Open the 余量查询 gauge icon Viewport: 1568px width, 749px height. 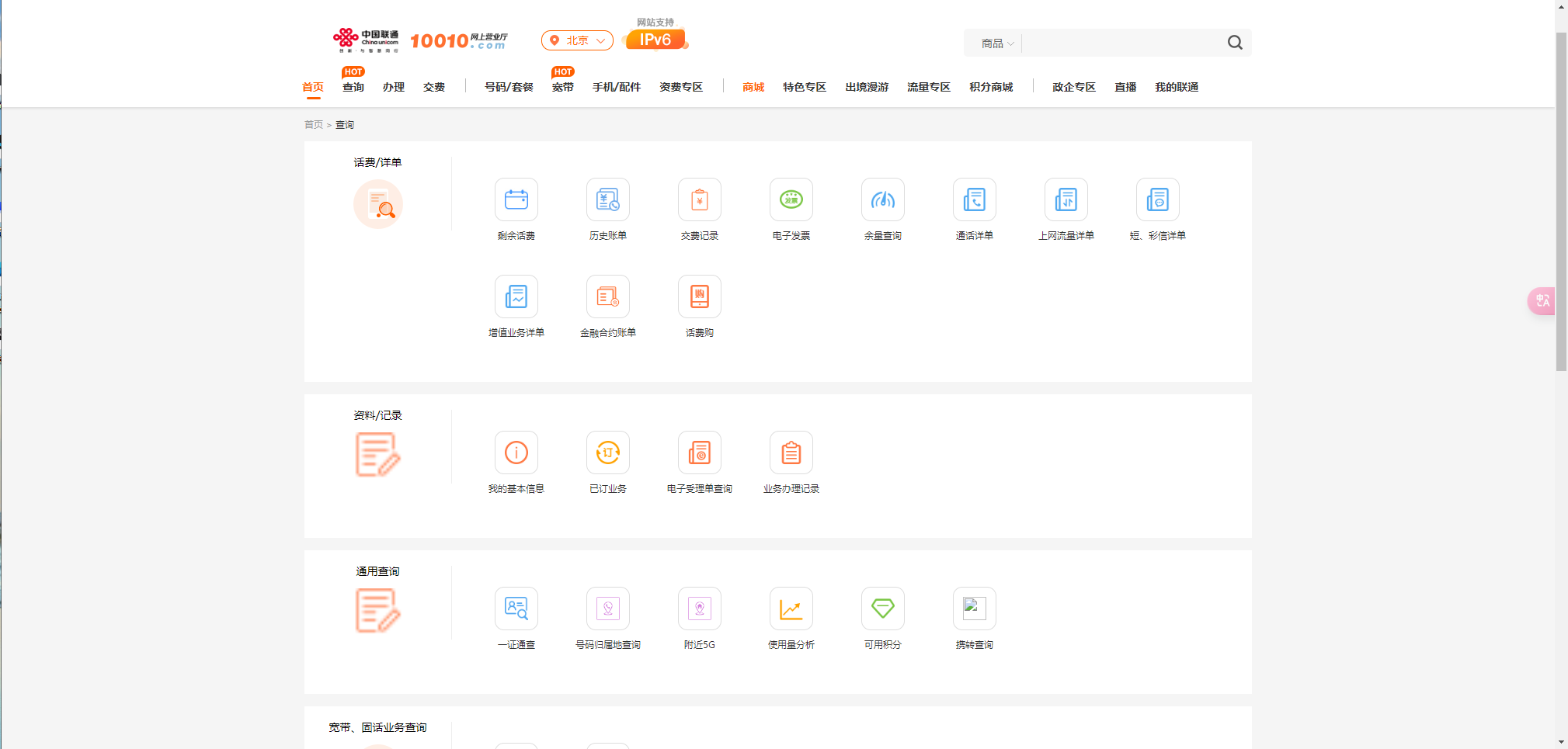point(883,199)
